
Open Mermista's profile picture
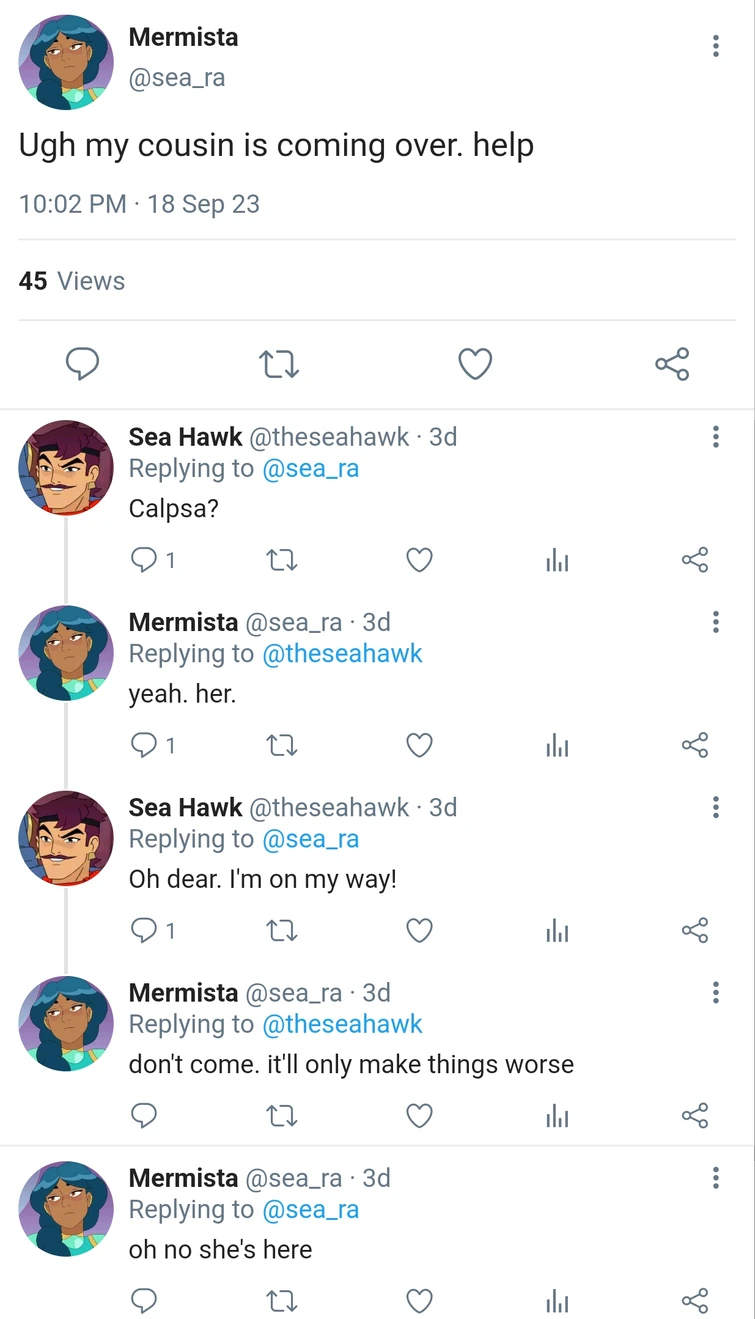[x=65, y=62]
